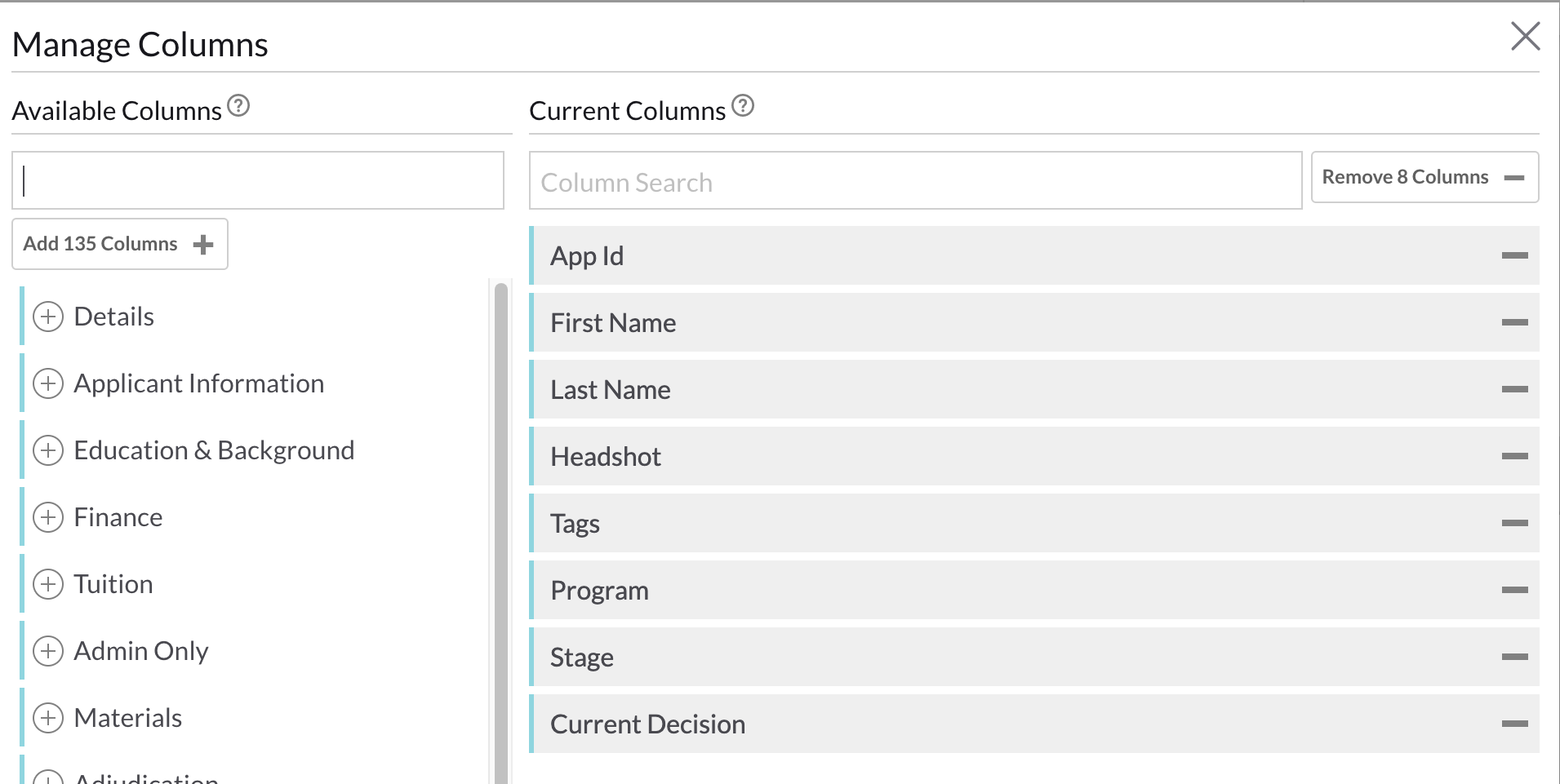Image resolution: width=1560 pixels, height=784 pixels.
Task: Expand the Admin Only category
Action: (50, 650)
